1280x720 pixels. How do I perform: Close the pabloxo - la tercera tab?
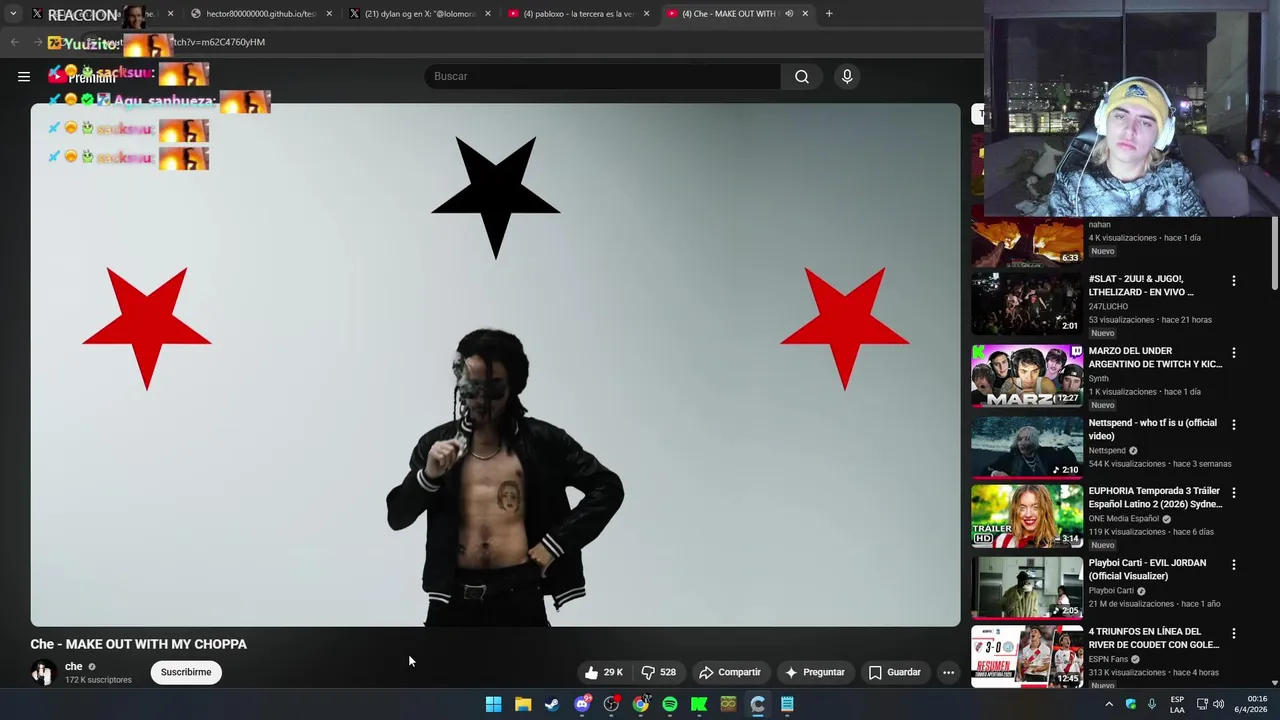click(646, 14)
